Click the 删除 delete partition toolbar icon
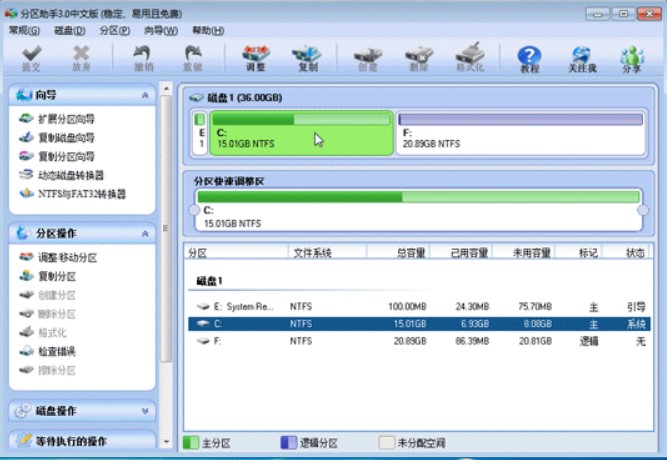Image resolution: width=667 pixels, height=460 pixels. pos(419,58)
